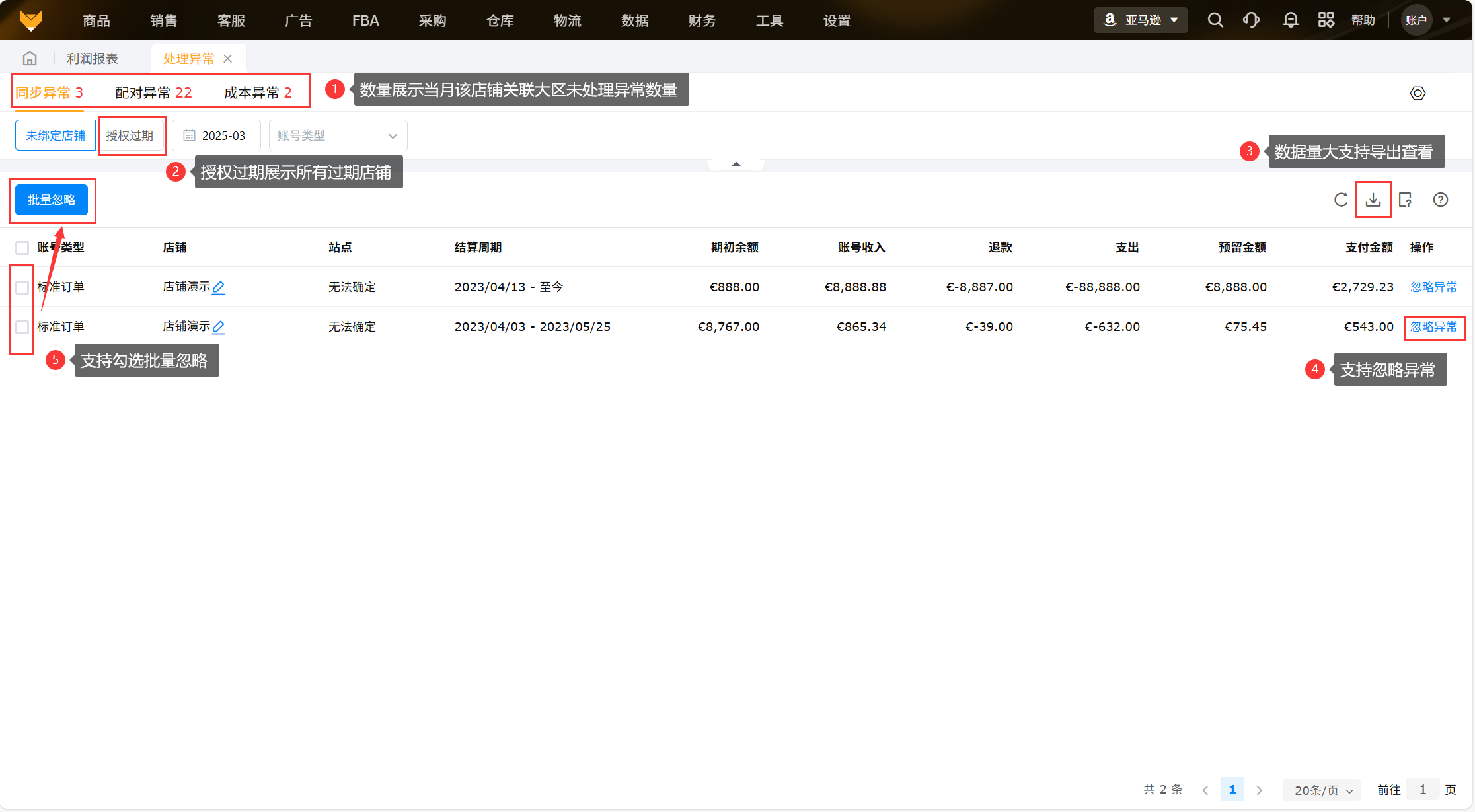Click the 2025-03 month picker field
This screenshot has width=1475, height=812.
(216, 135)
